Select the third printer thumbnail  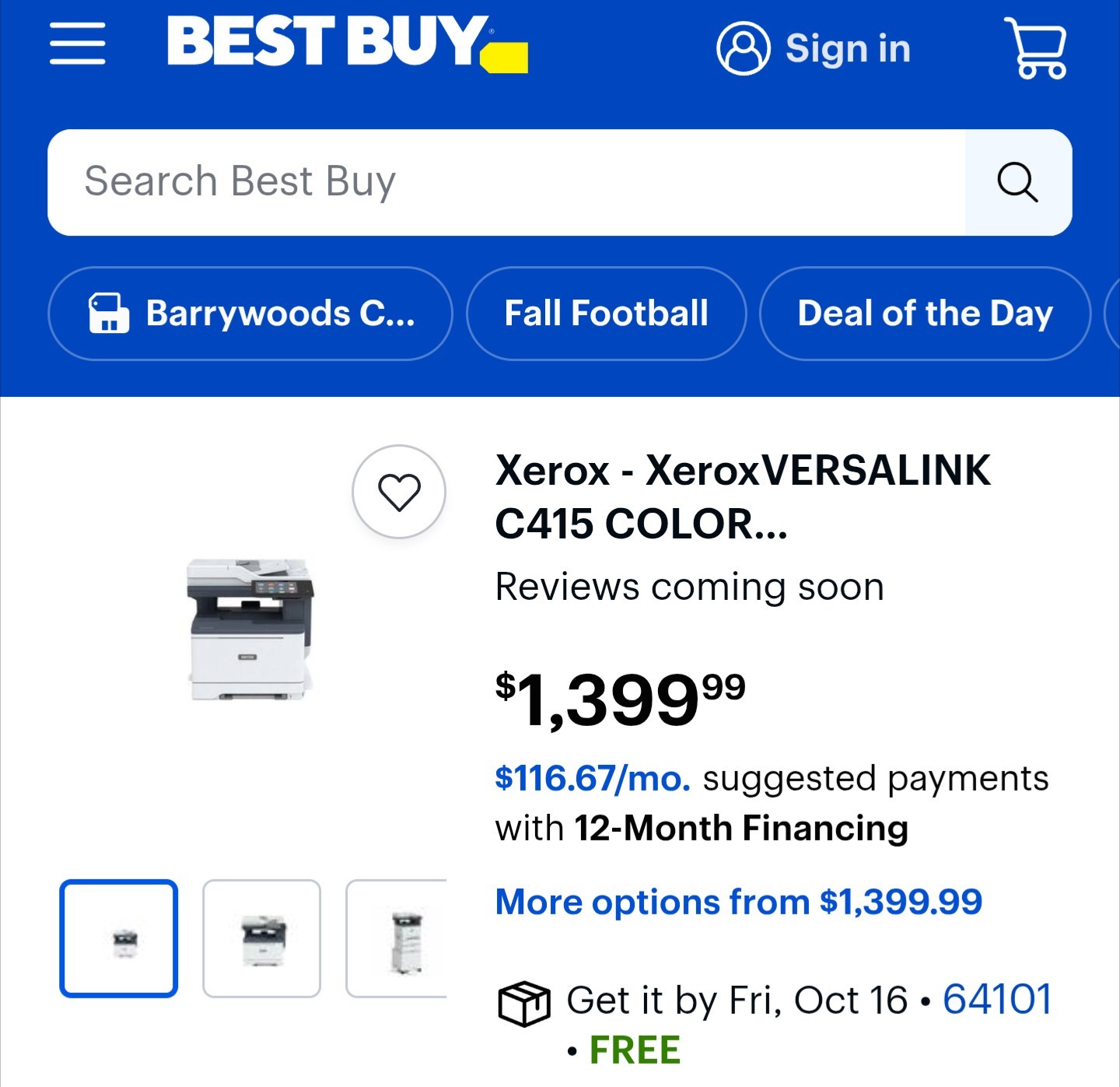pos(397,938)
